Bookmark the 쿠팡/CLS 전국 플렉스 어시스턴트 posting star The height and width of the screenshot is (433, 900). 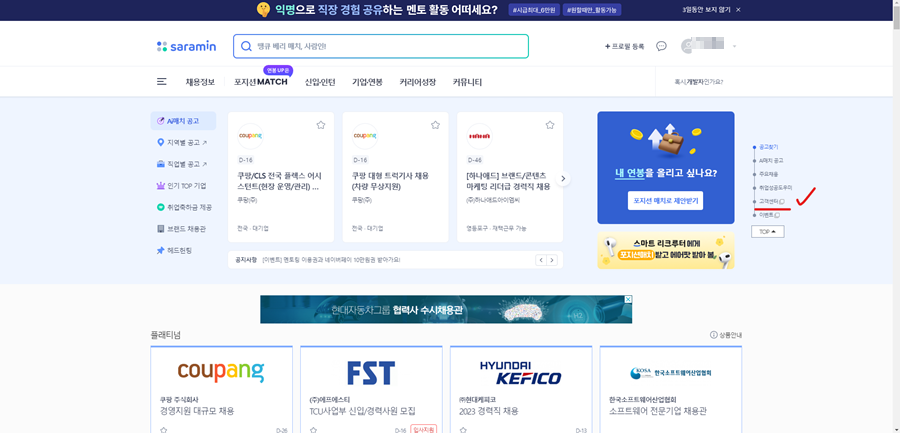(x=321, y=125)
